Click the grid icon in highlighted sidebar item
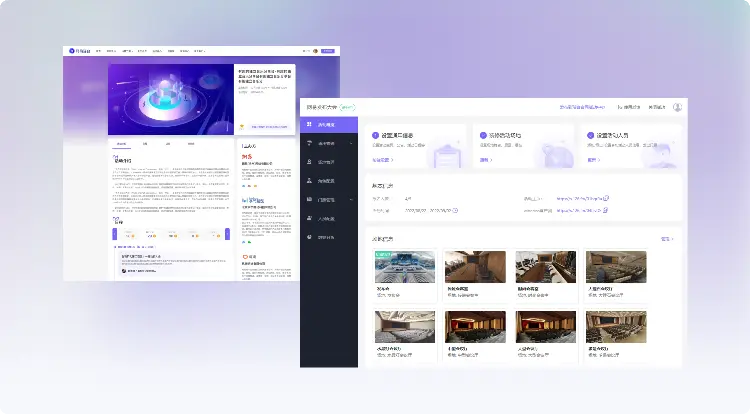 pos(309,124)
